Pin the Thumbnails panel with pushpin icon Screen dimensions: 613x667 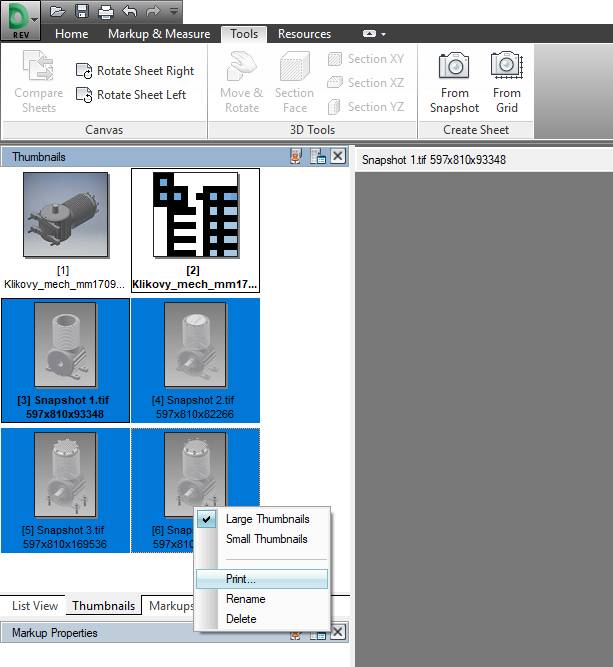(296, 156)
